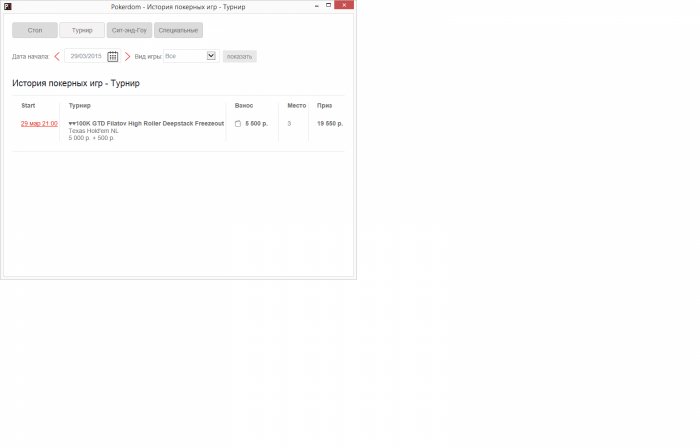The image size is (700, 448).
Task: Tick the checkbox beside 5 500 р. buy-in
Action: tap(238, 124)
